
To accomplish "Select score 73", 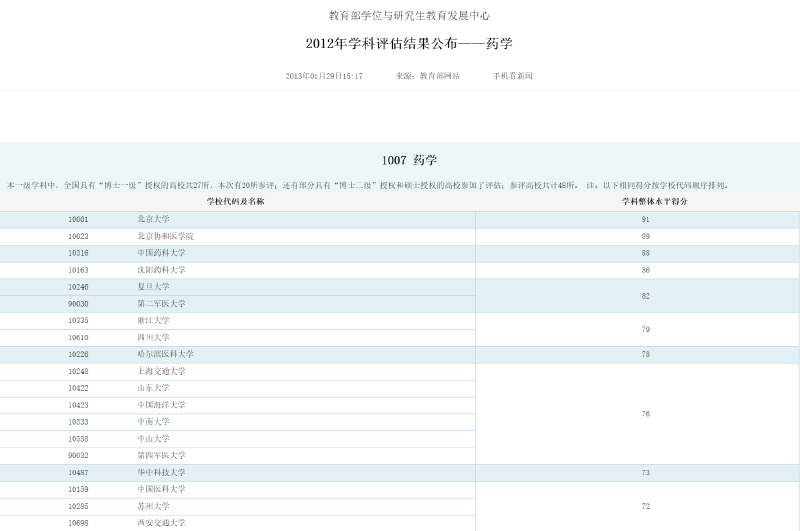I will [645, 472].
